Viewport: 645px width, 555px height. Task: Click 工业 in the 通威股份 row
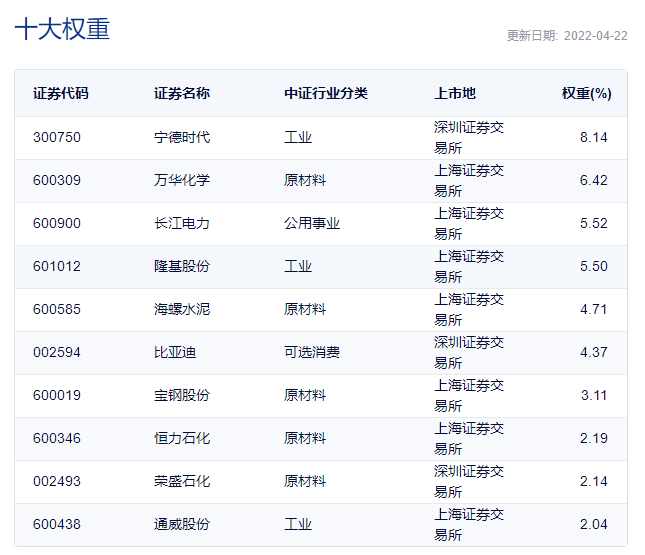(x=298, y=524)
